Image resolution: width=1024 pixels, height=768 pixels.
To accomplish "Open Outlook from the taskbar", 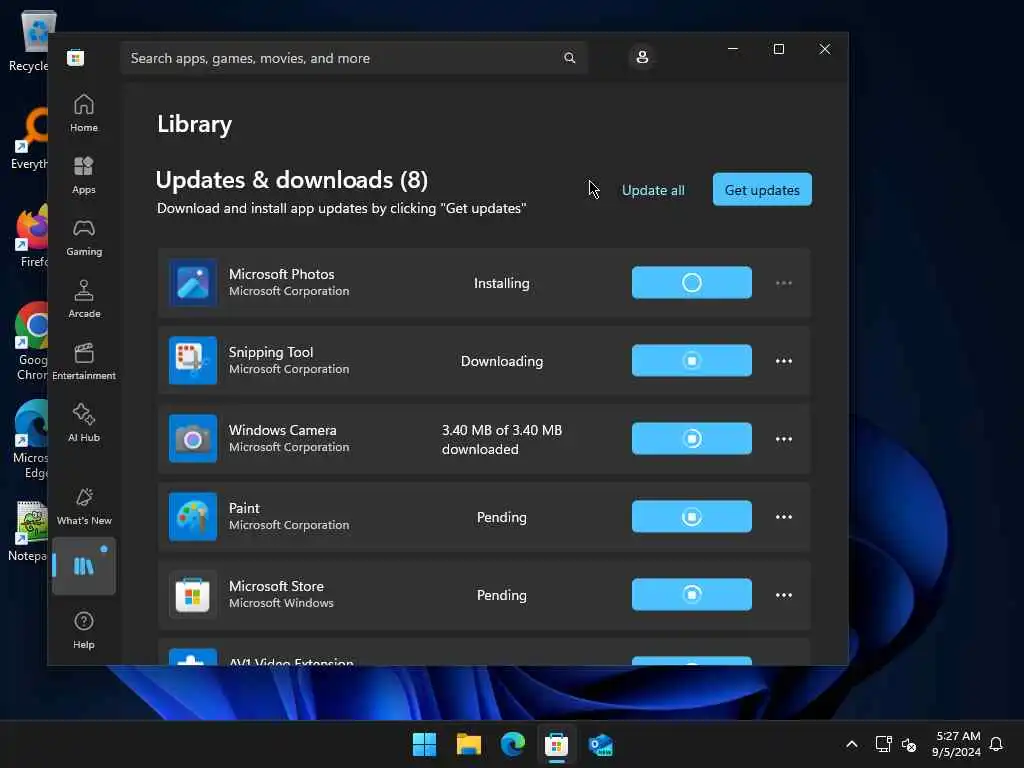I will [x=600, y=744].
